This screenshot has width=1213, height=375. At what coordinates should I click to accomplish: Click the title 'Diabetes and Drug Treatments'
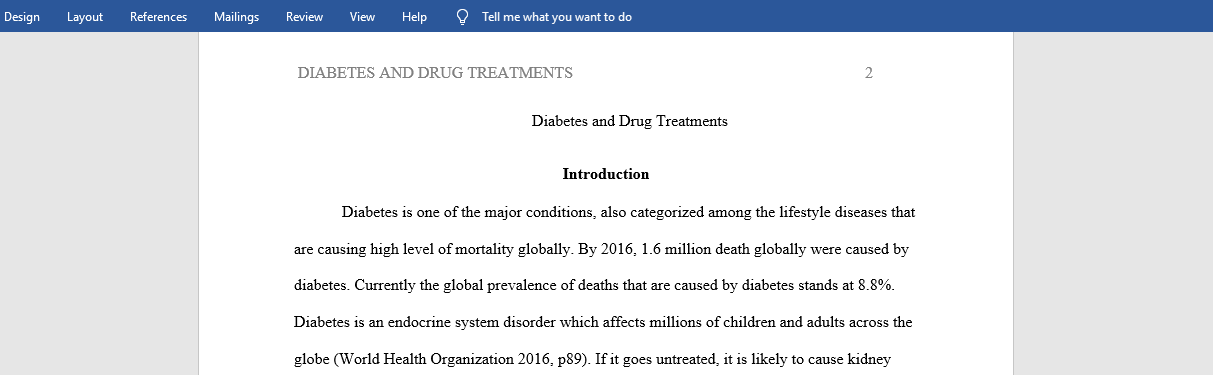coord(629,122)
